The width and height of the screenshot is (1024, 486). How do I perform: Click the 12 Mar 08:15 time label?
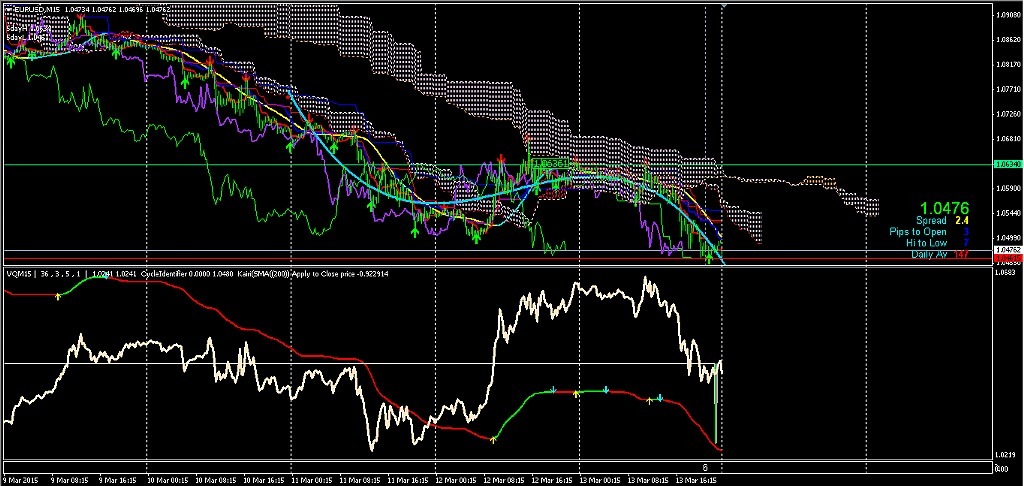pyautogui.click(x=503, y=480)
